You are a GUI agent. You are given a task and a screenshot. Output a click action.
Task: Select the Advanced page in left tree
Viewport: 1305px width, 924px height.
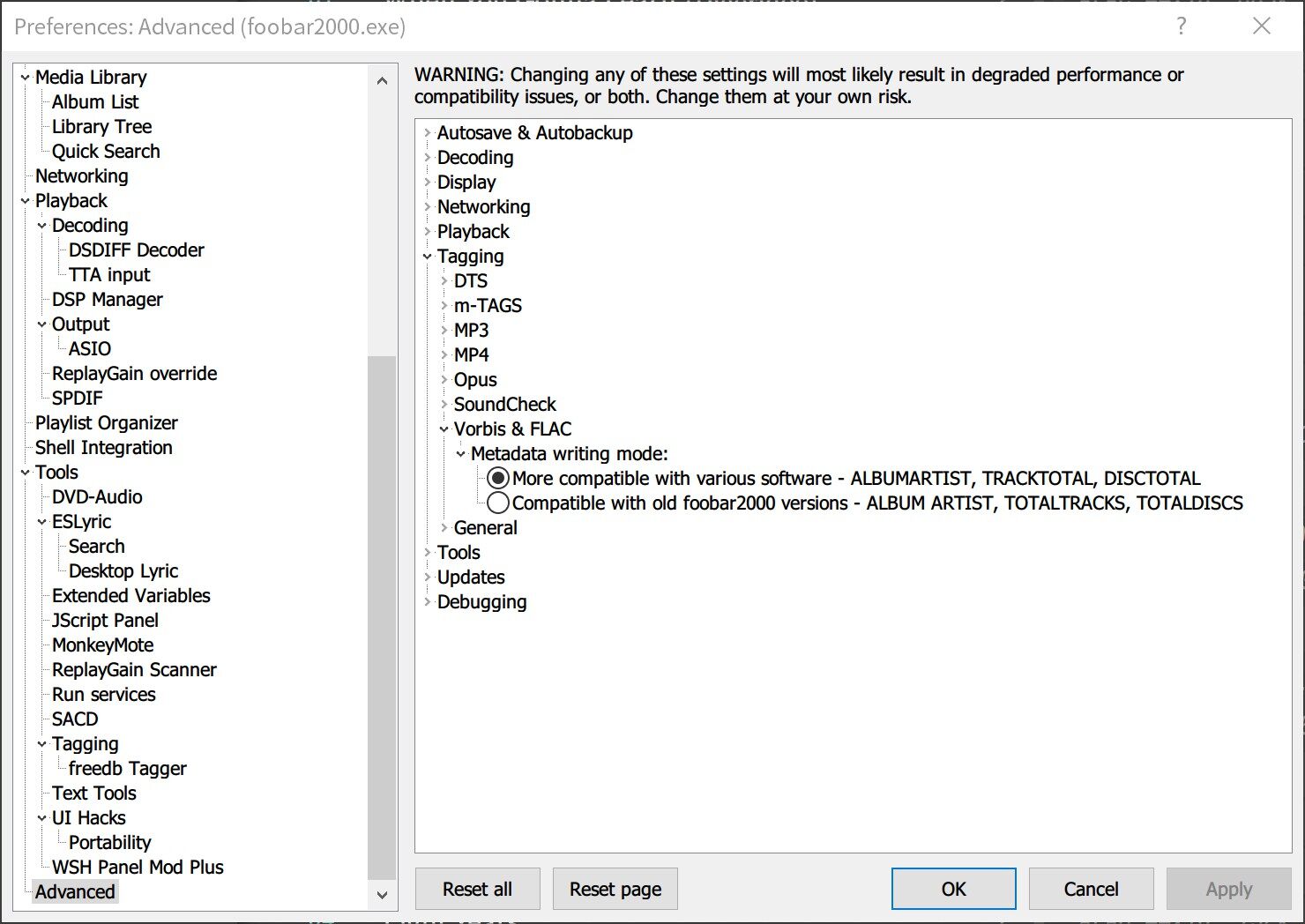[75, 892]
